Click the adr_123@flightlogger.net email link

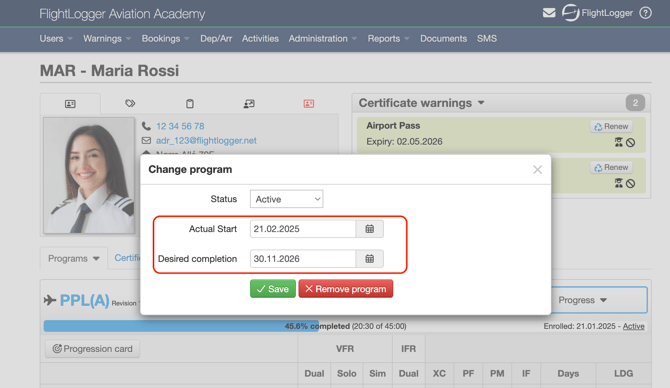point(206,141)
